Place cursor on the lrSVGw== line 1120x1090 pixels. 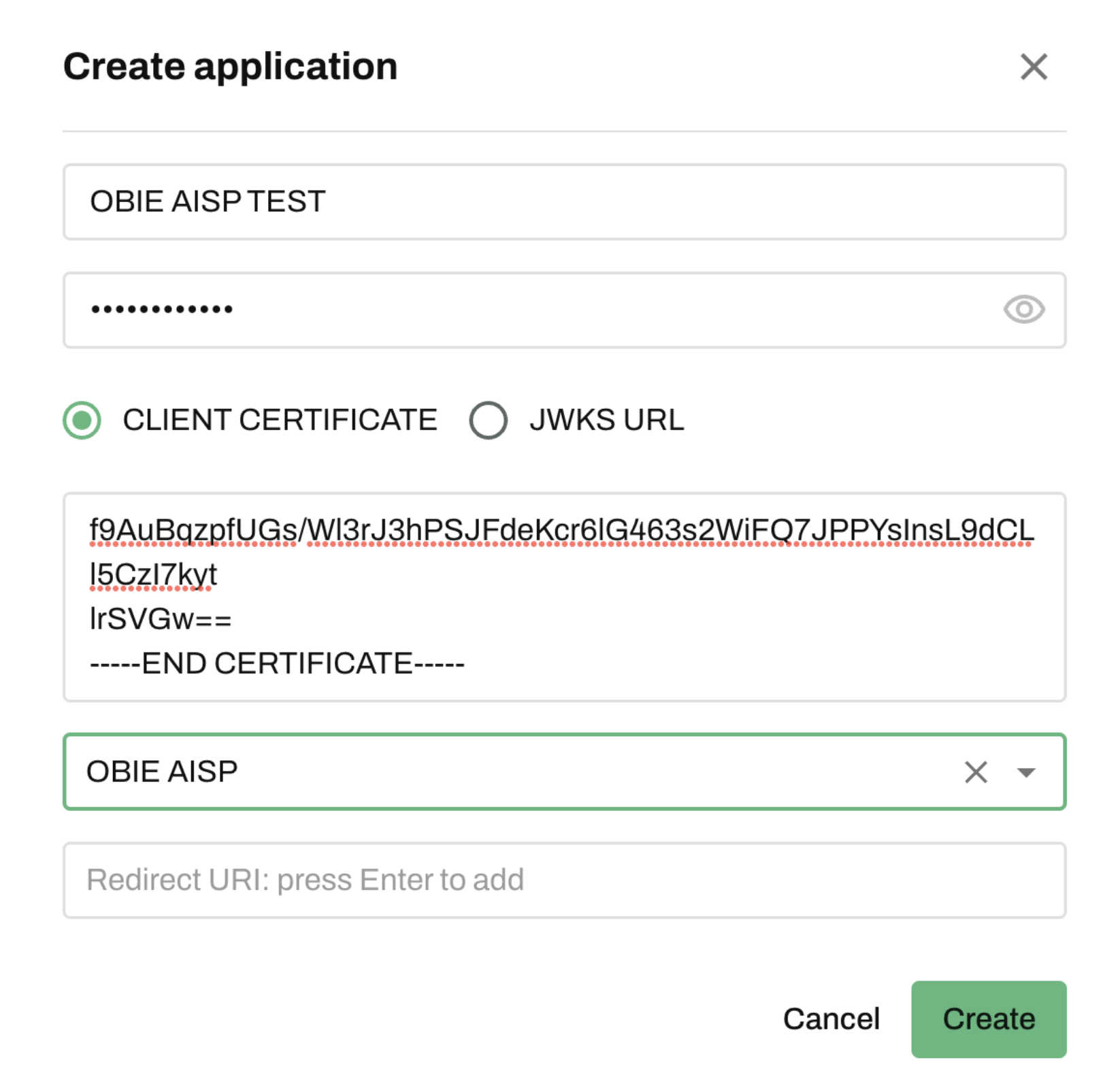[161, 619]
